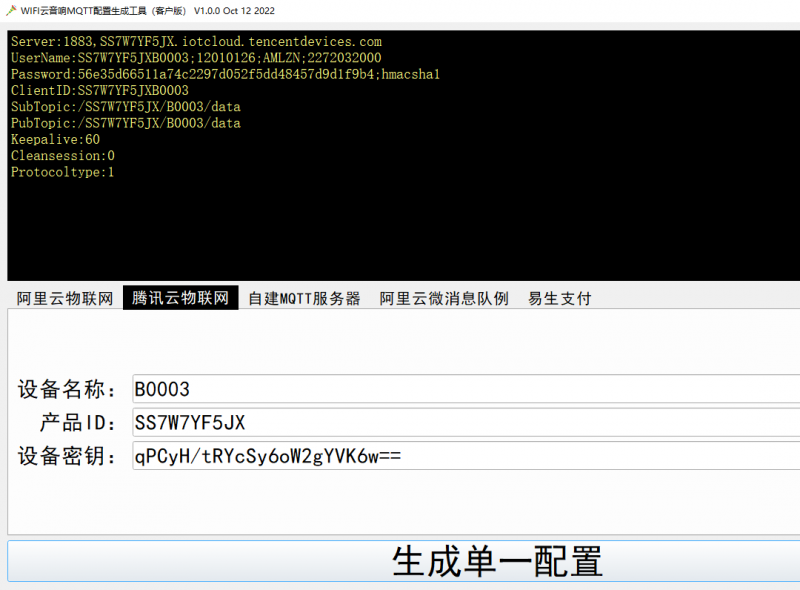The width and height of the screenshot is (800, 590).
Task: Click the Keepalive:60 line in the console
Action: [56, 139]
